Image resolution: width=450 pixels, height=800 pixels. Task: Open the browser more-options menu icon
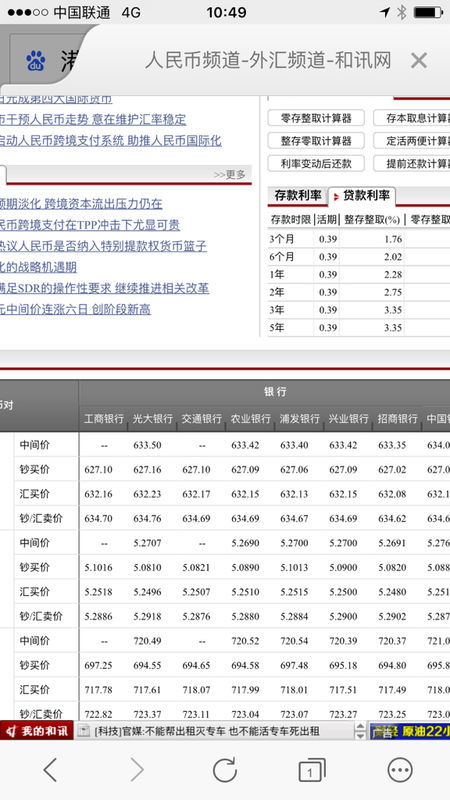coord(399,769)
